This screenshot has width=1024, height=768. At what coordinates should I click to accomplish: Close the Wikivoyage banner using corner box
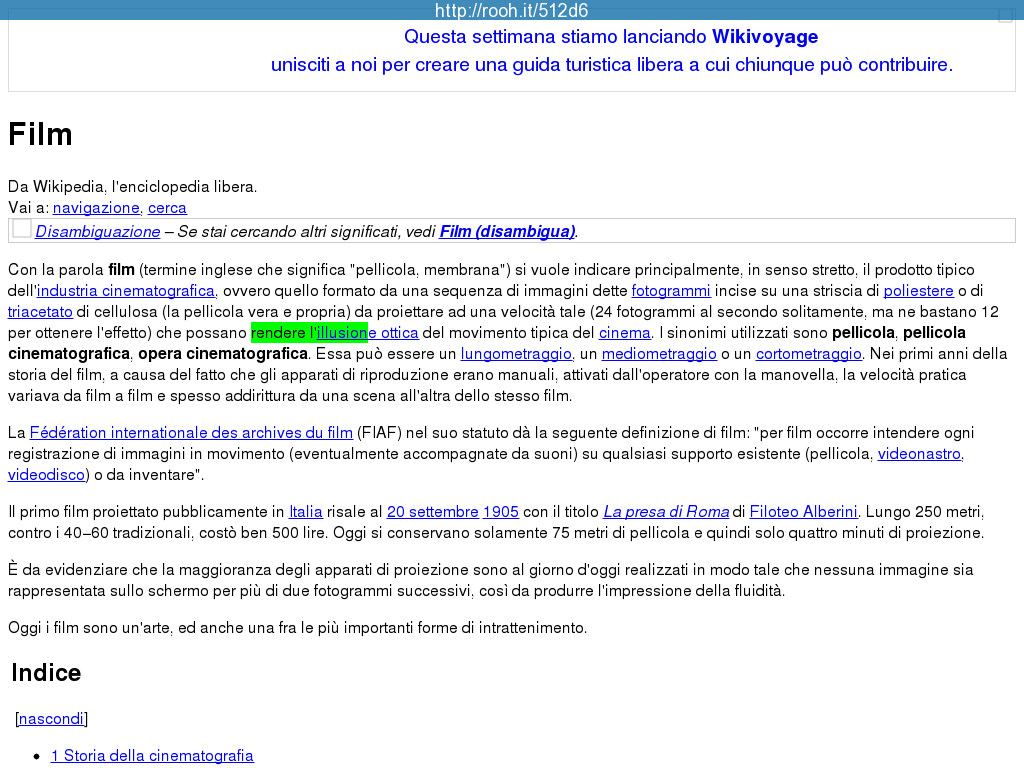tap(1006, 16)
